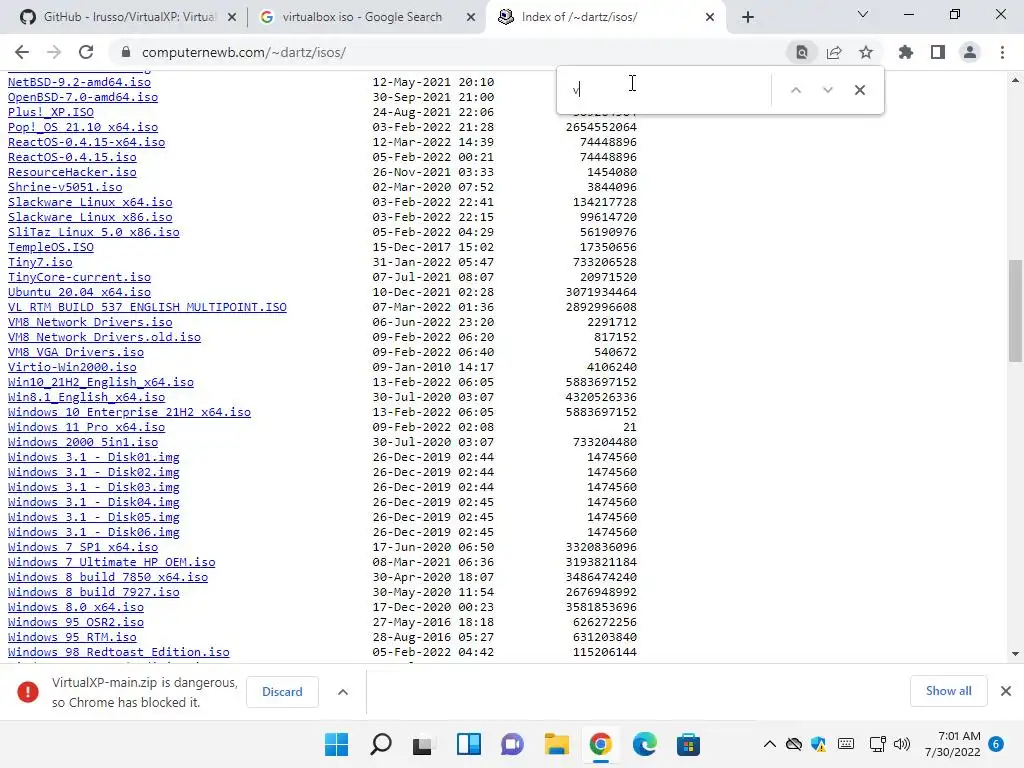Jump to previous find match
This screenshot has width=1024, height=768.
click(795, 90)
